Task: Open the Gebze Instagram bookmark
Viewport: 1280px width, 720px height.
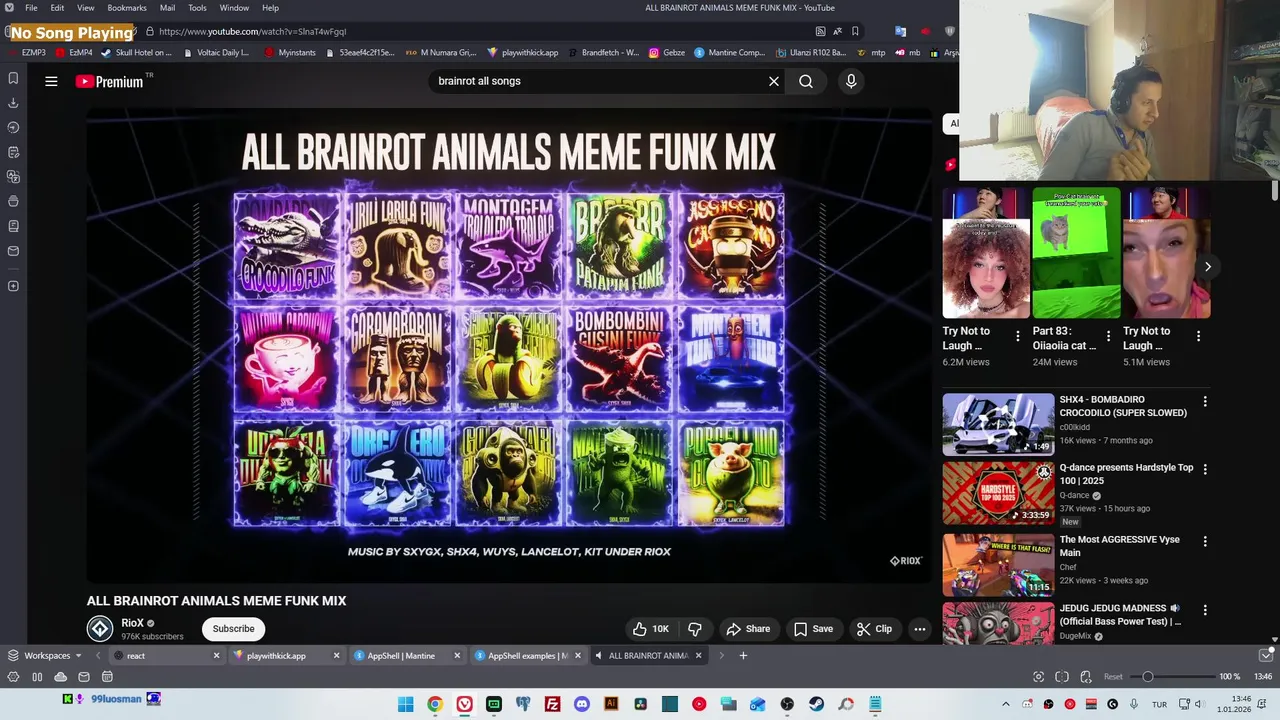Action: tap(667, 53)
